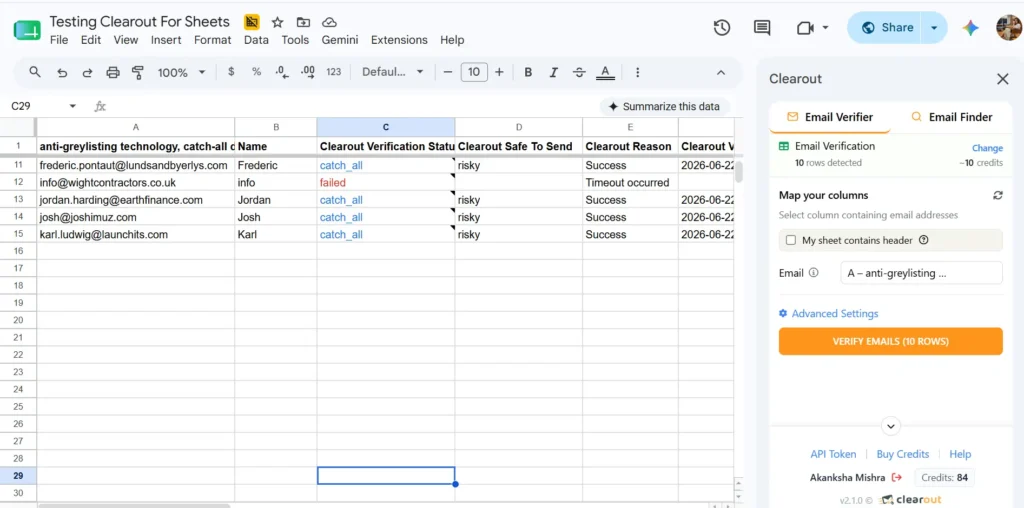Collapse the menus with toolbar chevron
Viewport: 1024px width, 508px height.
tap(721, 72)
